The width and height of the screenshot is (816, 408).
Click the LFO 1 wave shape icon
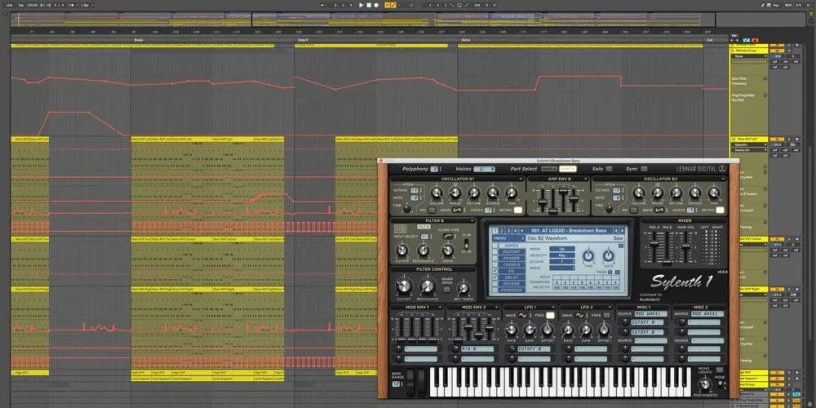[x=522, y=315]
